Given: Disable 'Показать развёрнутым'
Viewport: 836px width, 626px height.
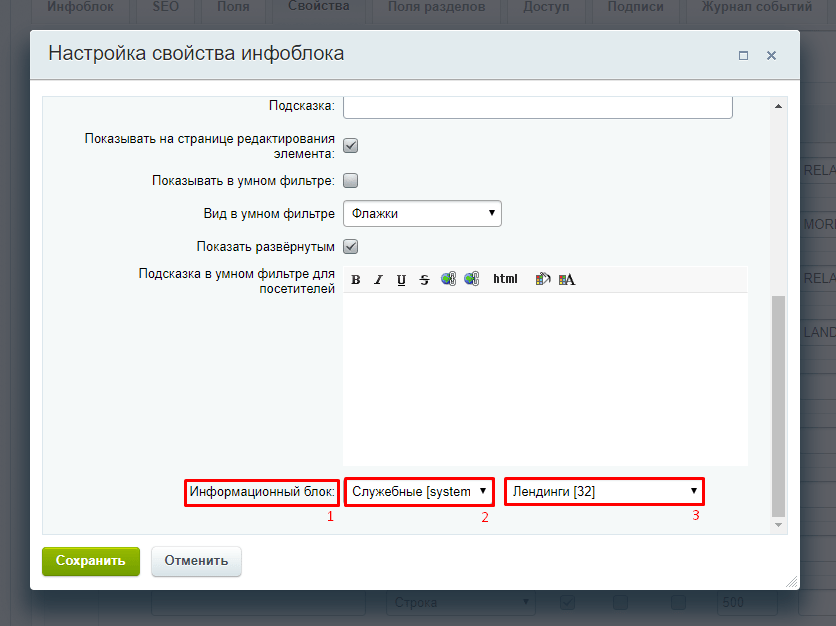Looking at the screenshot, I should click(x=350, y=246).
